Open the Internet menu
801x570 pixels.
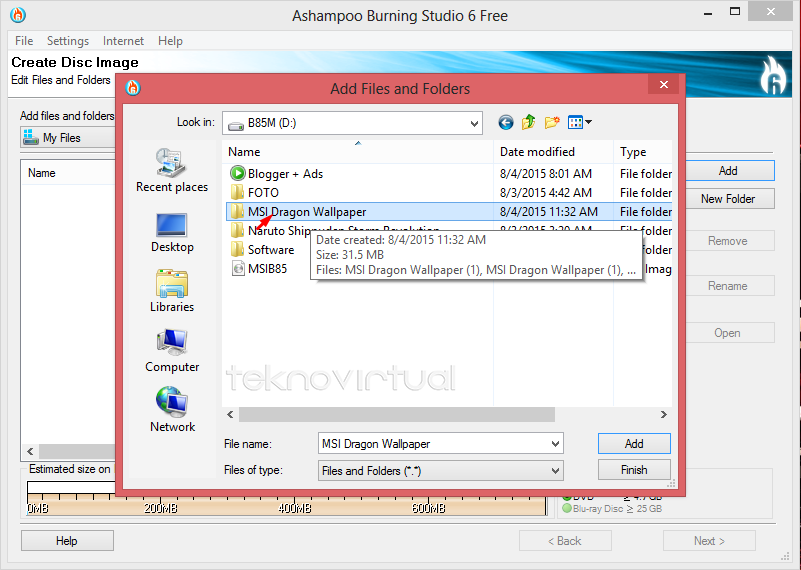123,41
